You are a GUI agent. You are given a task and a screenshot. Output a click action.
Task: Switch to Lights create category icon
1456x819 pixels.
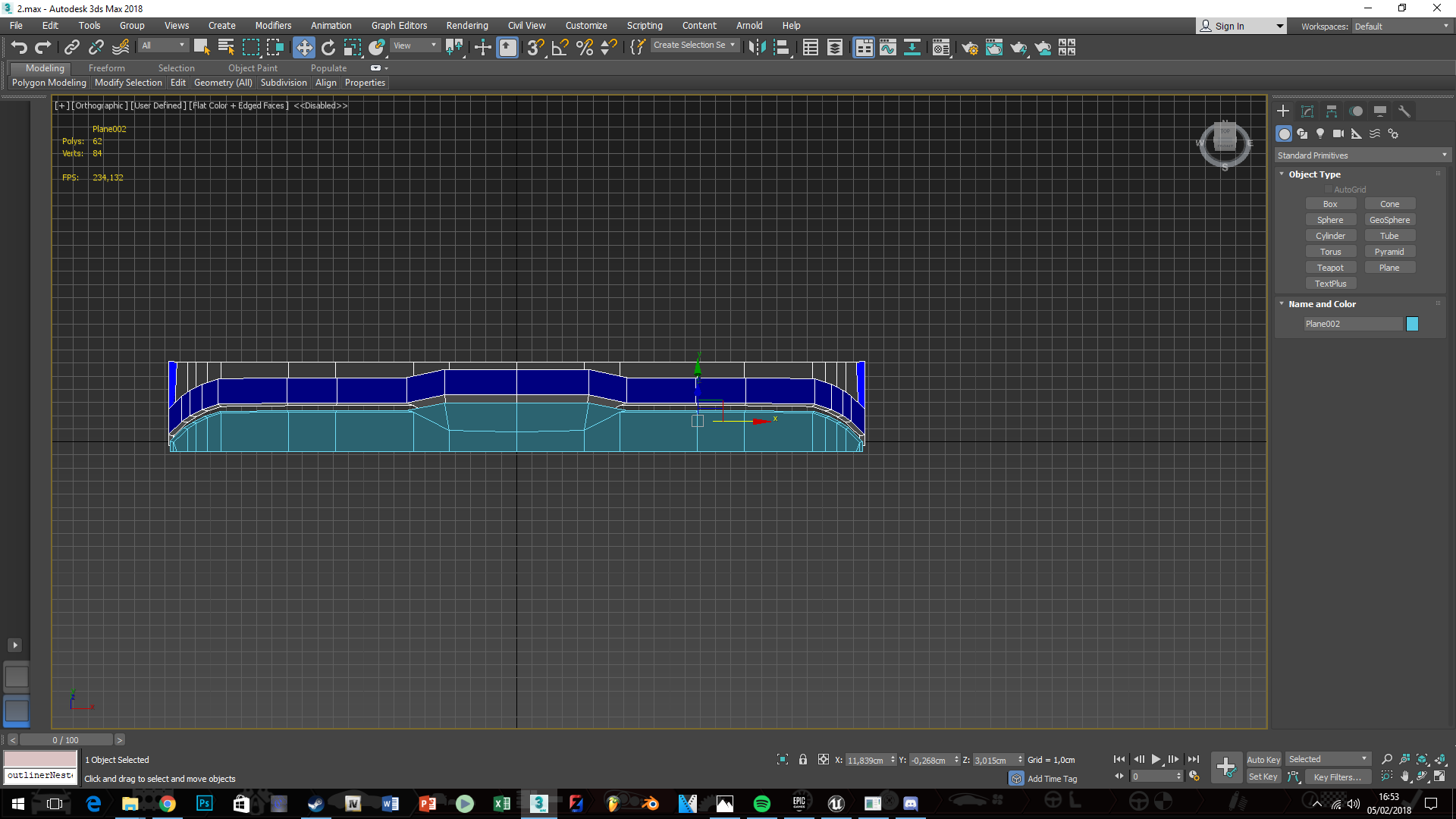click(x=1320, y=133)
